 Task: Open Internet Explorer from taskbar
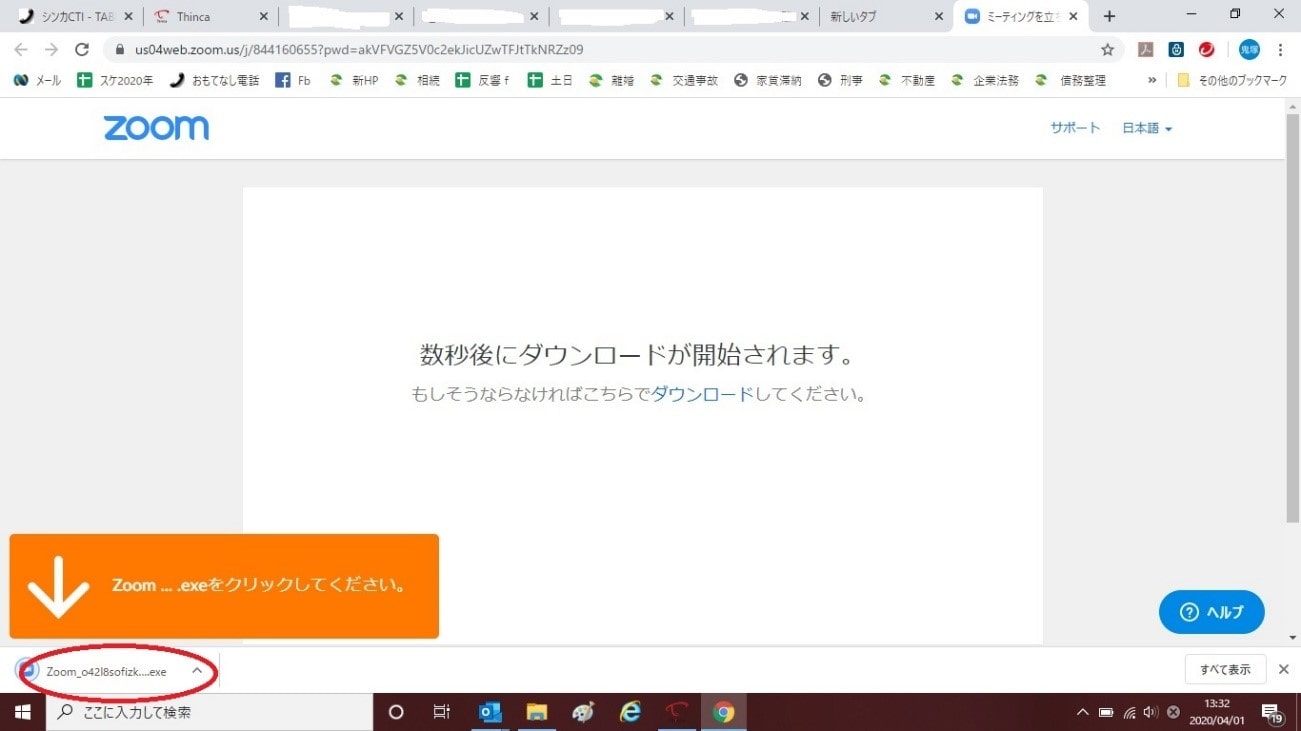630,712
